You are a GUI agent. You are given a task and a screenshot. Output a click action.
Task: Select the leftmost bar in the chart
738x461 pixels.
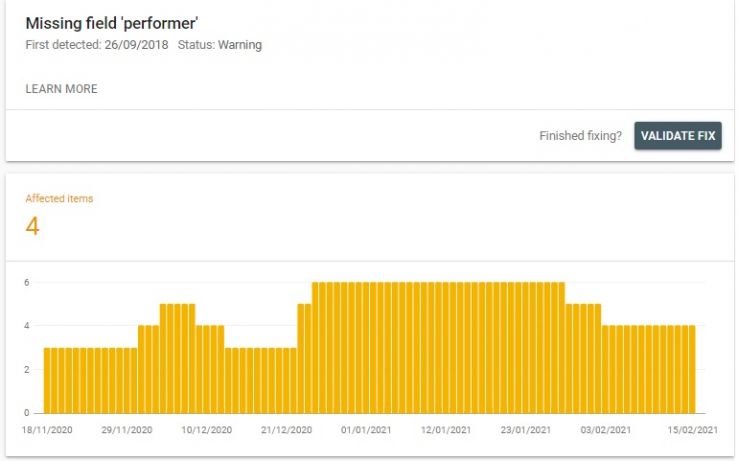[48, 380]
